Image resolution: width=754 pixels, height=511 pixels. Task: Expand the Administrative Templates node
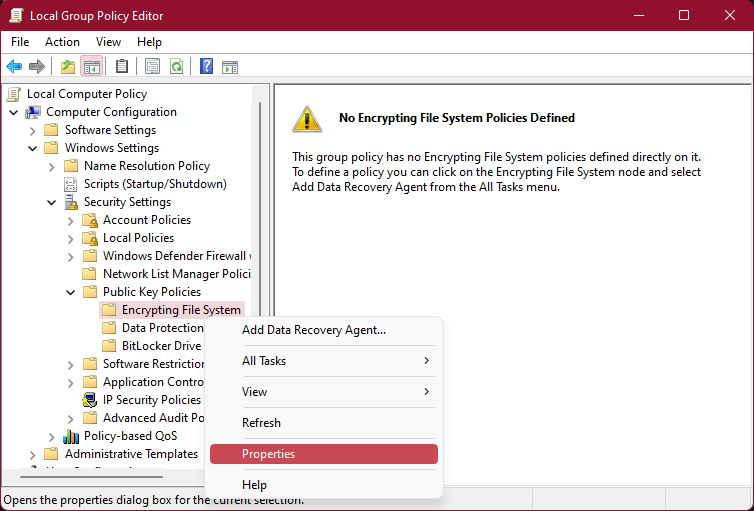coord(33,455)
